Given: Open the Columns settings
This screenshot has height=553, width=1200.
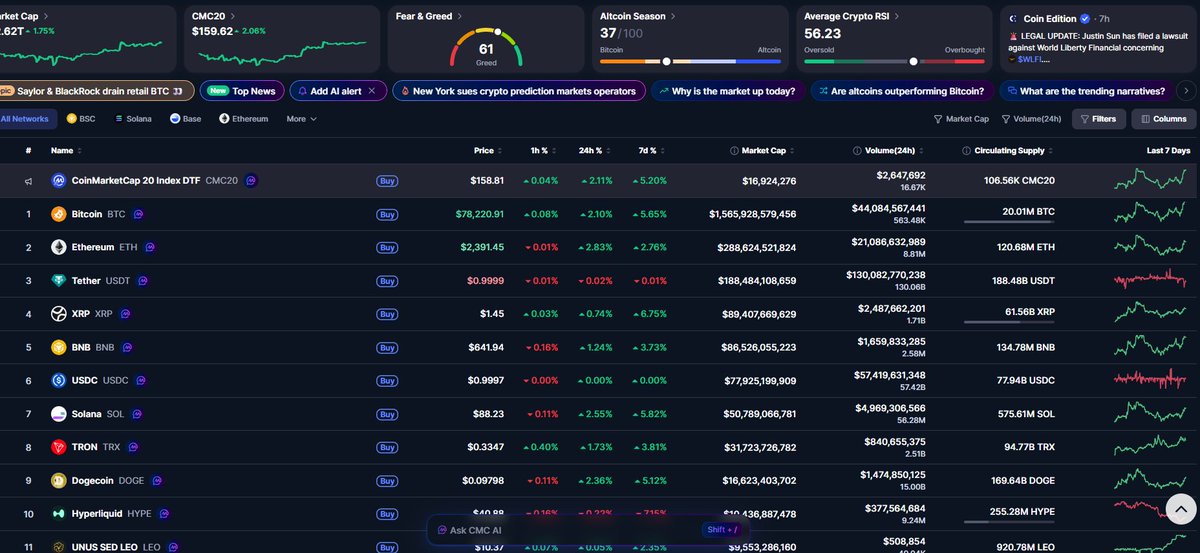Looking at the screenshot, I should point(1163,119).
